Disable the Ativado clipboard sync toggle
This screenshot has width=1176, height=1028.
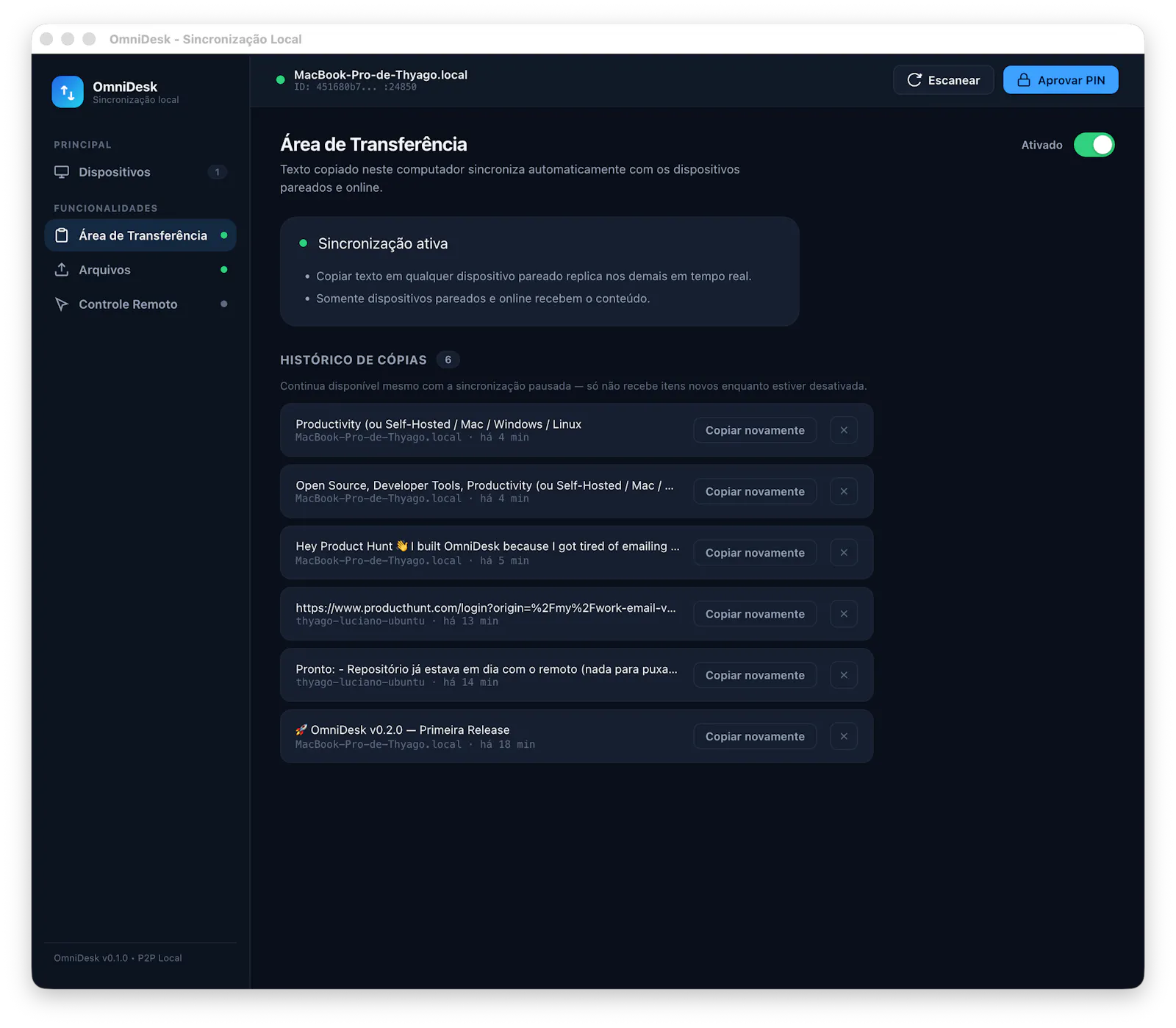1094,145
